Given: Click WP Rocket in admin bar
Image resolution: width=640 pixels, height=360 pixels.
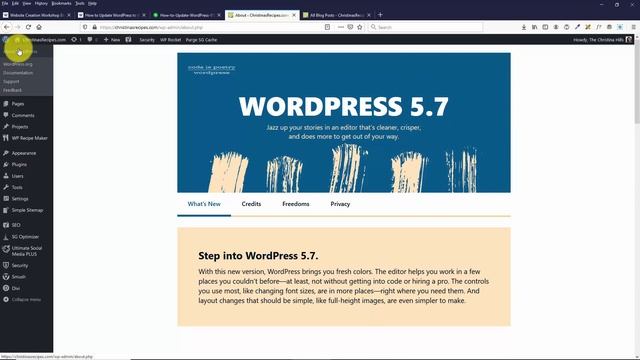Looking at the screenshot, I should pyautogui.click(x=170, y=40).
